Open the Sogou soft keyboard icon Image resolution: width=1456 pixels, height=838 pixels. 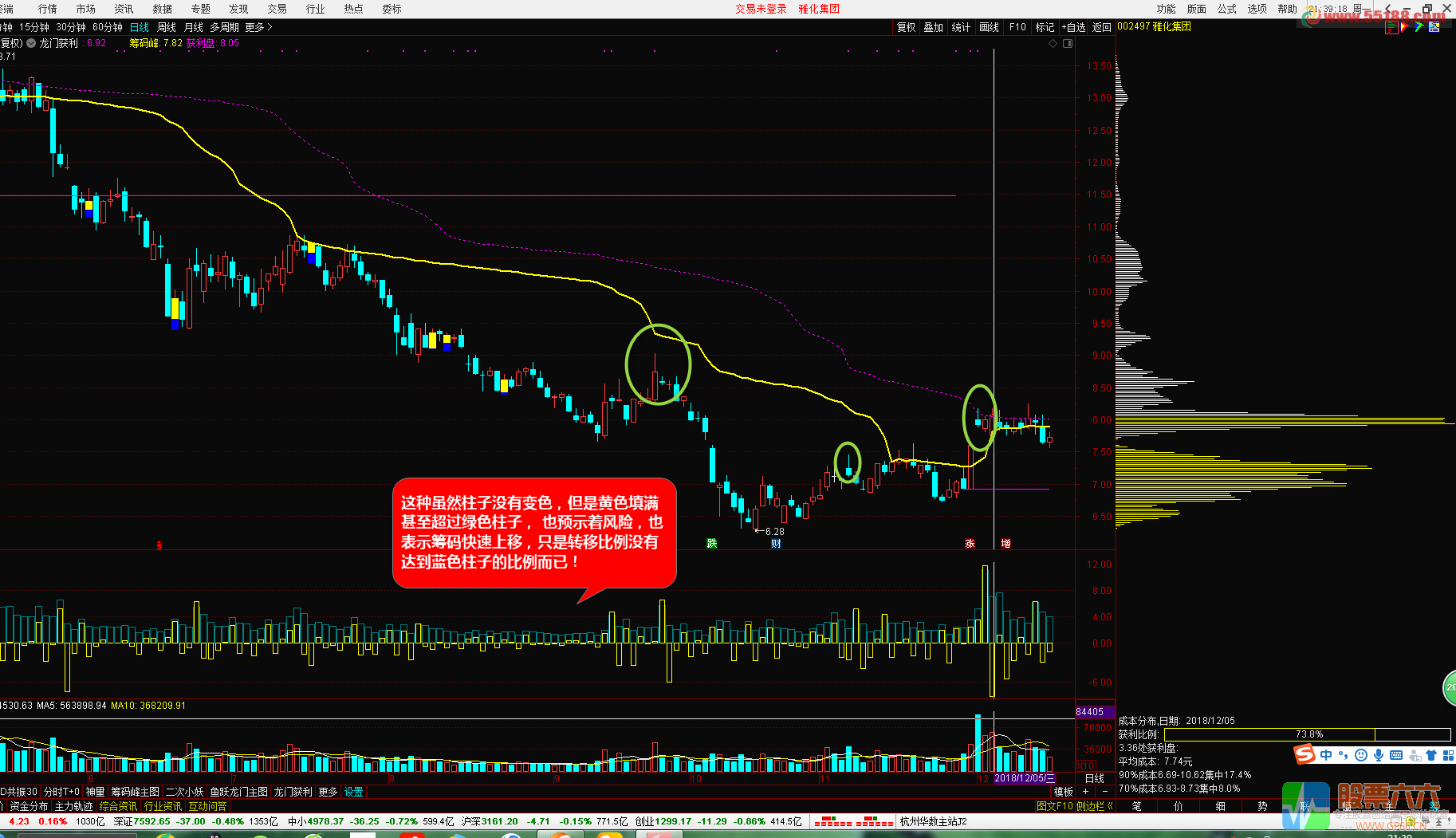1396,755
